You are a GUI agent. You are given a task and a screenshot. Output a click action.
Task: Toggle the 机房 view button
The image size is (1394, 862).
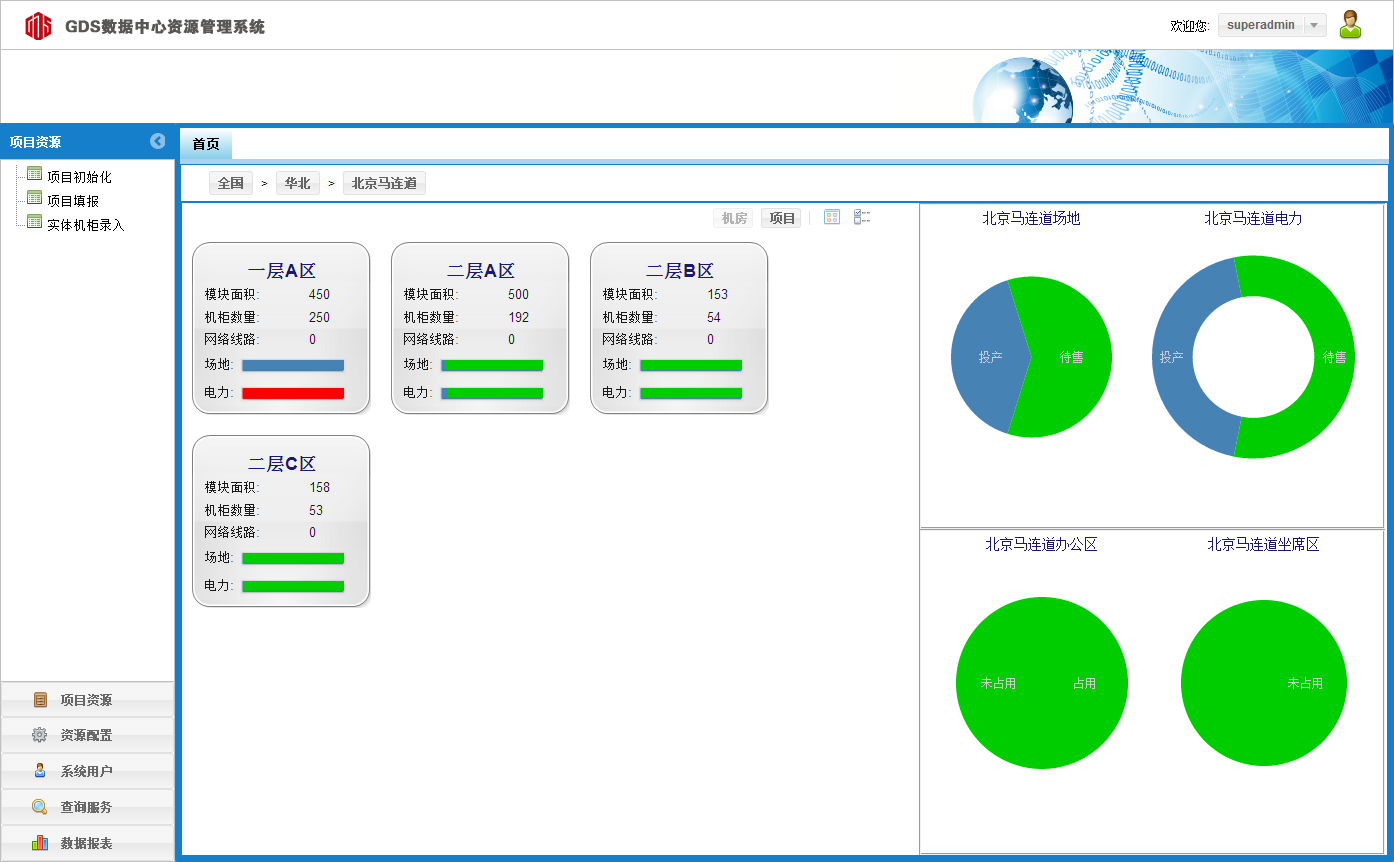click(x=735, y=218)
